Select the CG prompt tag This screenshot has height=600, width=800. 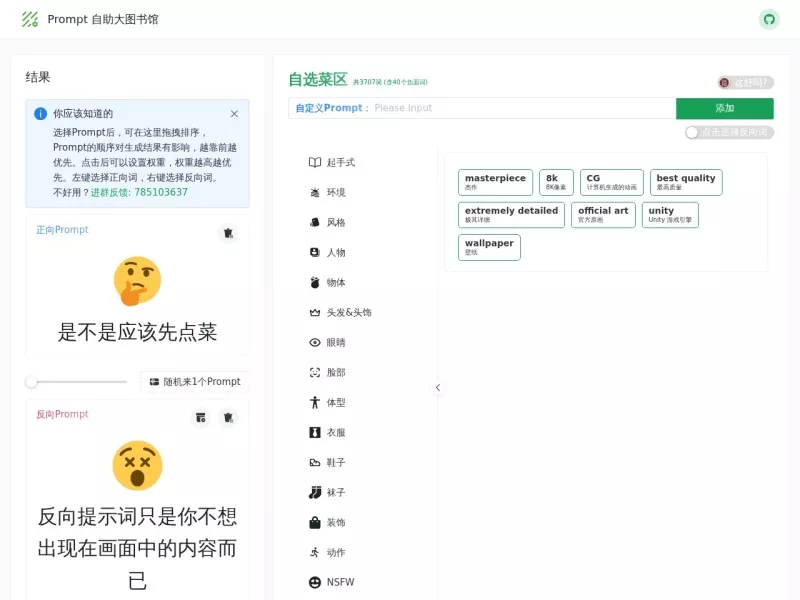coord(612,182)
